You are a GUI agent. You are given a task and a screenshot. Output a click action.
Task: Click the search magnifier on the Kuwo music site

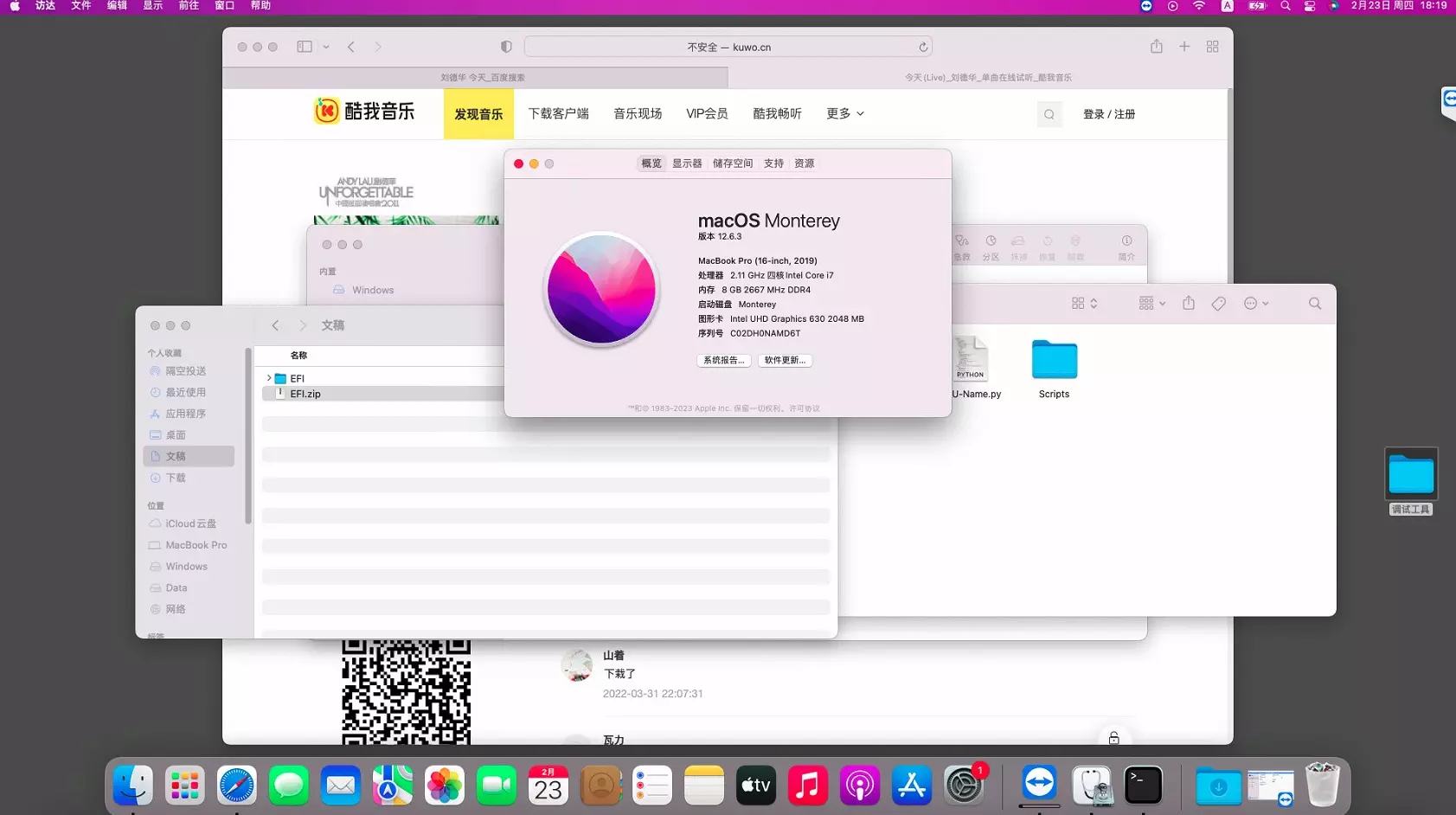(x=1049, y=113)
